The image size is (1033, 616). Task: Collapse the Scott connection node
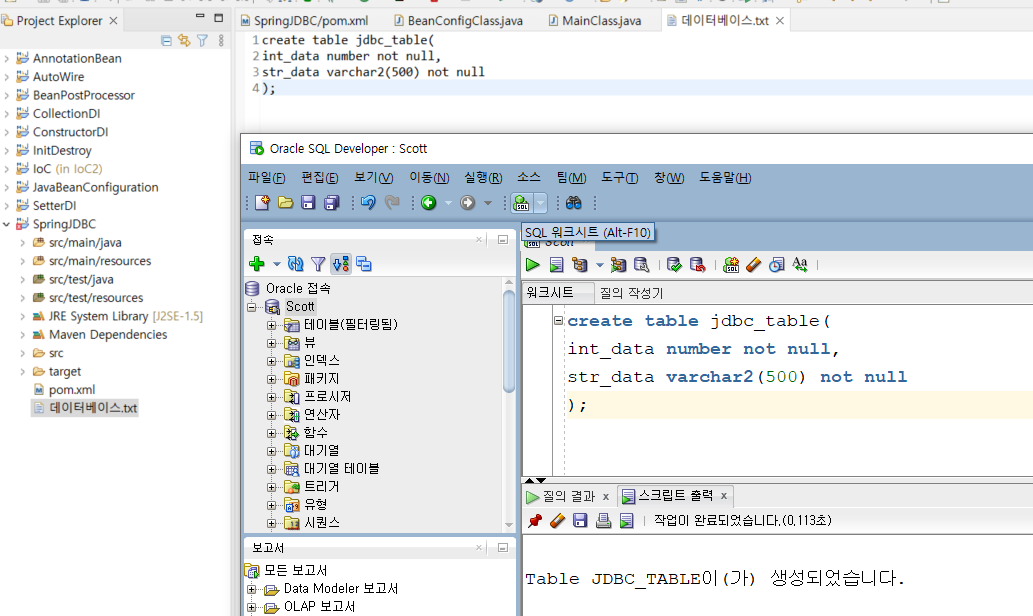[x=252, y=307]
